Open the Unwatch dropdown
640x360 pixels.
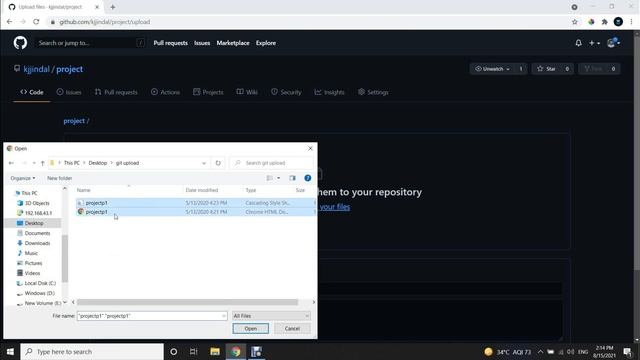pos(493,69)
